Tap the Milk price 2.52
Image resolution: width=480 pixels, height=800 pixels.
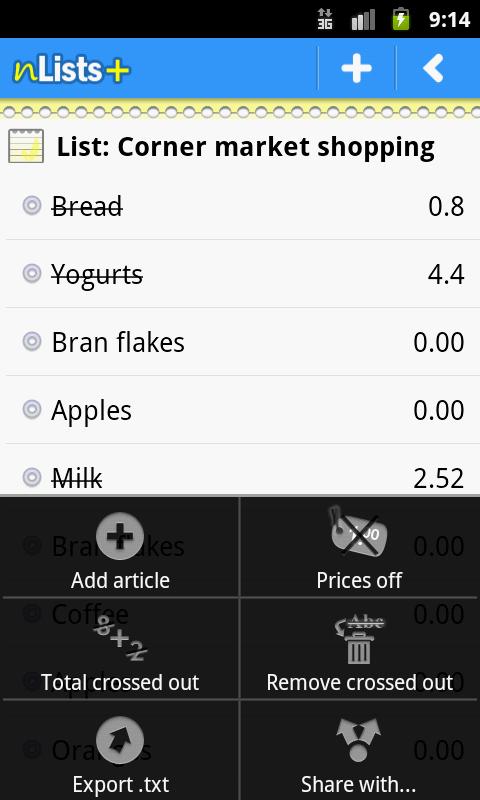click(x=439, y=479)
